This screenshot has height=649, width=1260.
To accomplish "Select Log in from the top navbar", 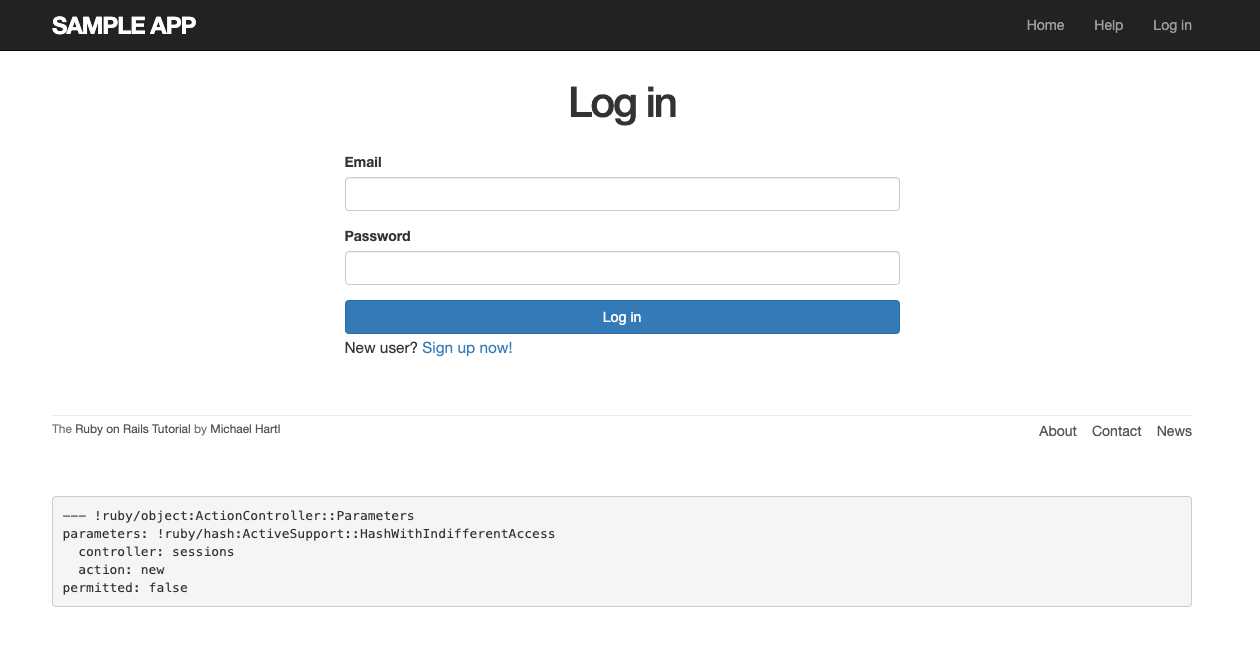I will point(1172,25).
